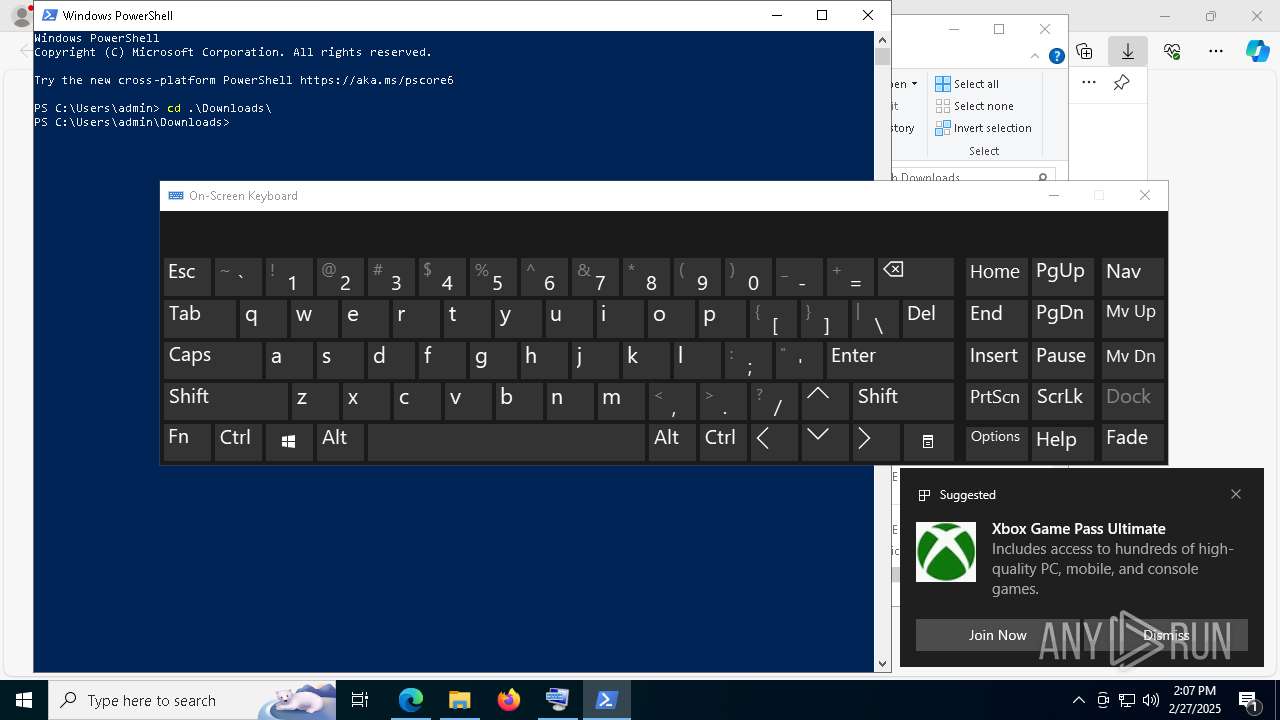The image size is (1280, 720).
Task: Tap the PrtScn key
Action: click(996, 401)
